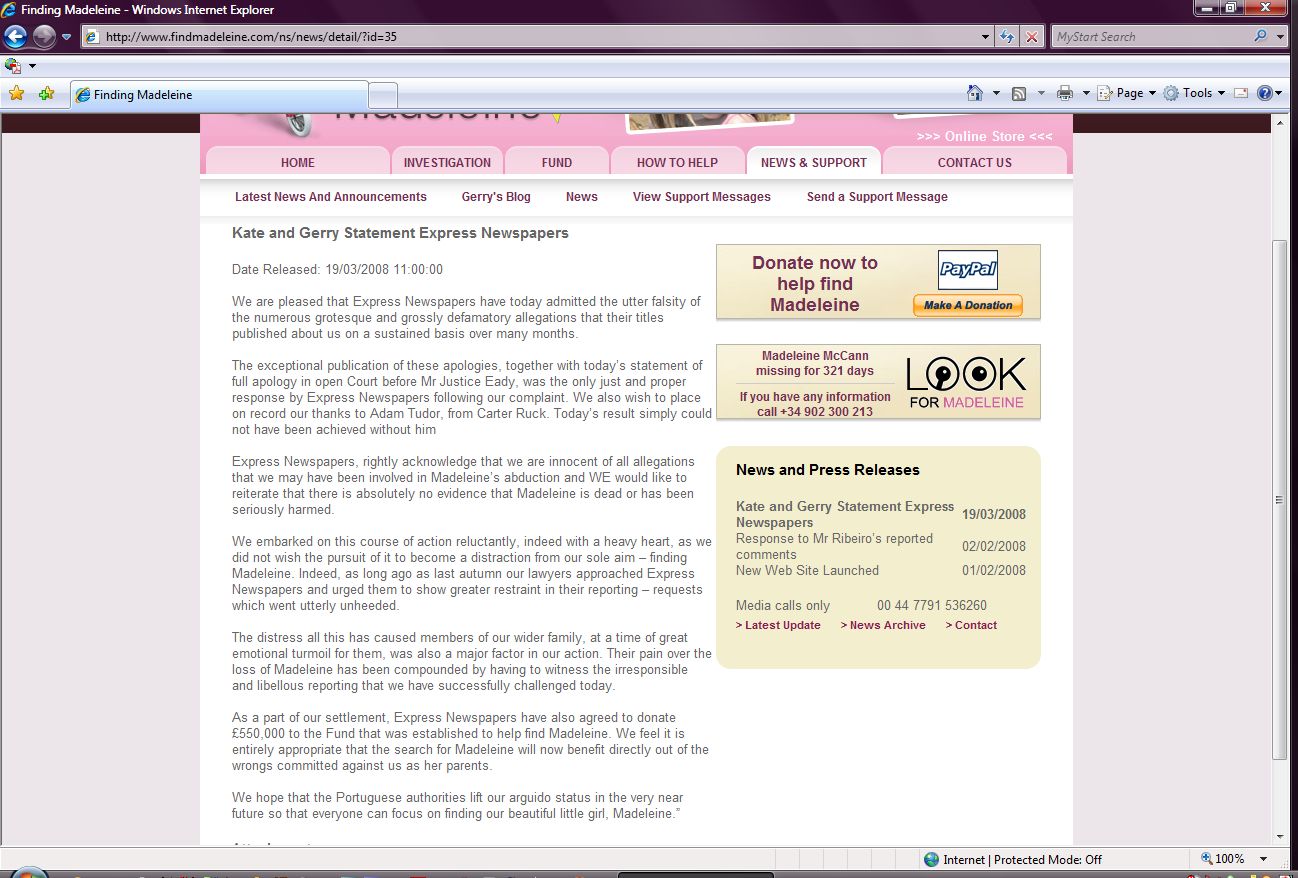Click in the MyStart Search input field
The height and width of the screenshot is (878, 1298).
click(x=1150, y=37)
